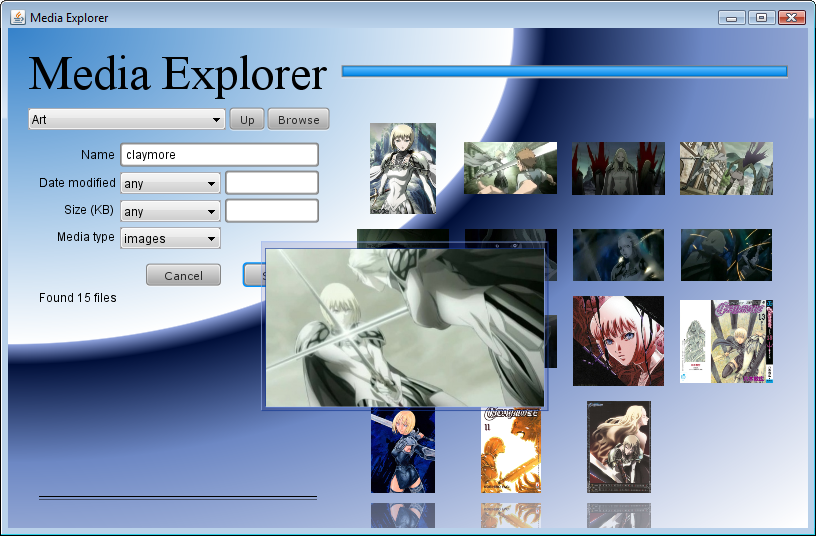Expand the Media type images dropdown
This screenshot has width=816, height=536.
click(x=170, y=238)
